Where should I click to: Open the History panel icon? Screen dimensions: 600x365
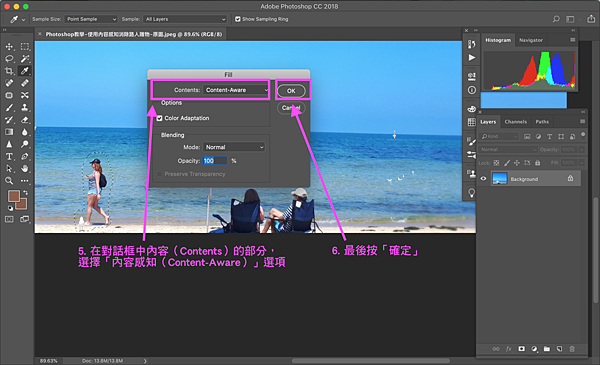tap(472, 44)
